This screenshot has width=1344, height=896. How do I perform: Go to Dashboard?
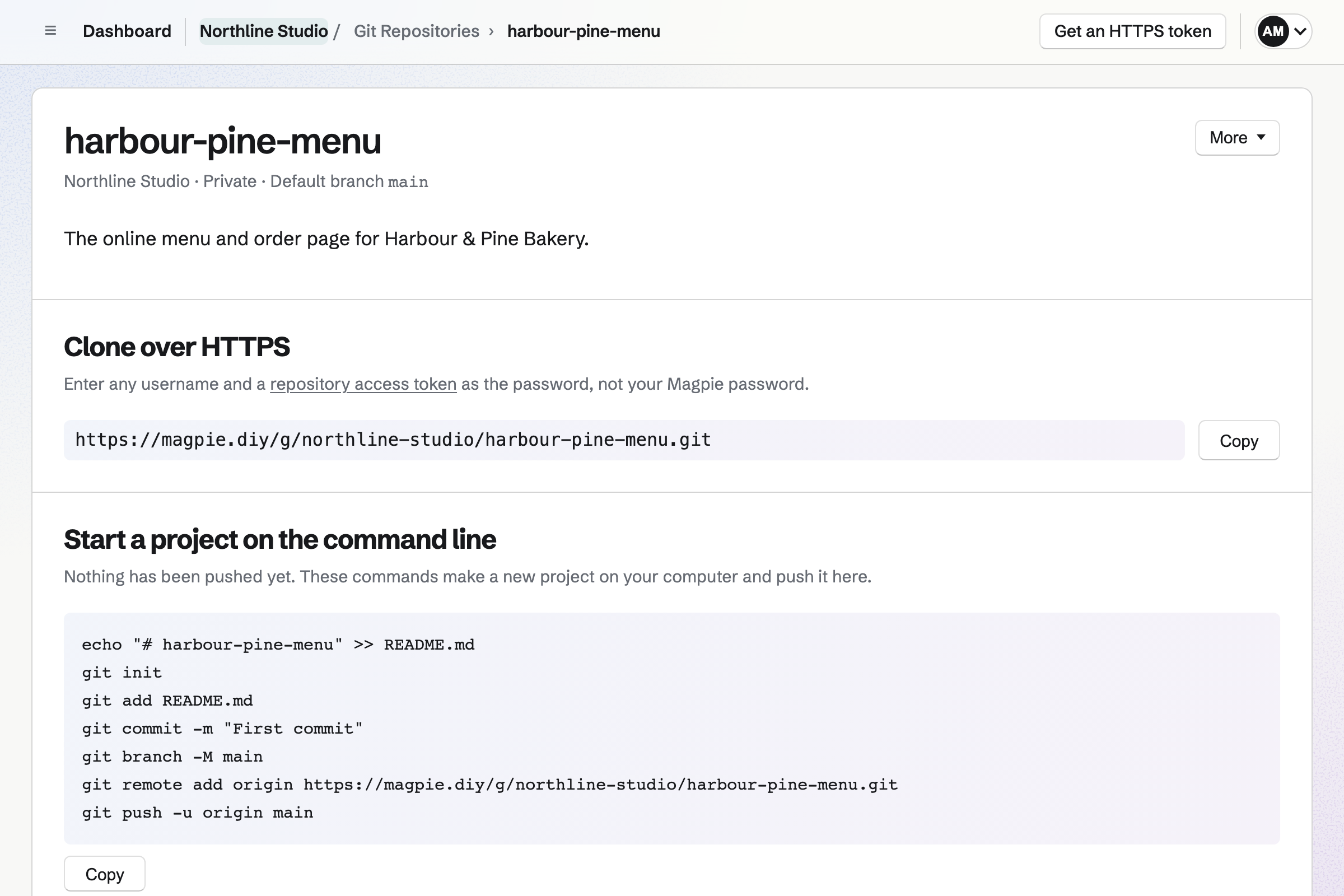click(127, 31)
